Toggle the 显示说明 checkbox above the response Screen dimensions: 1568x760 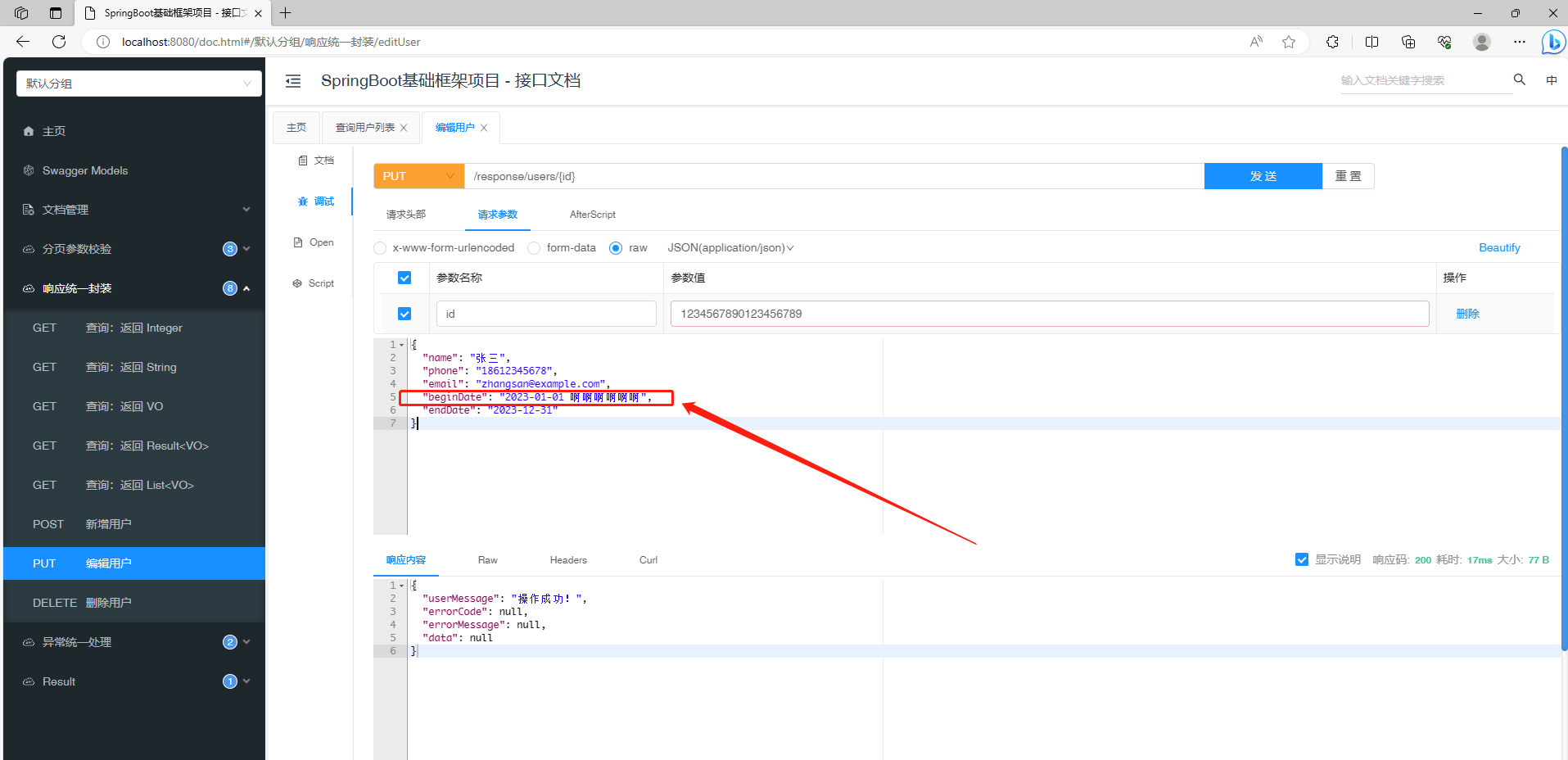click(x=1302, y=559)
